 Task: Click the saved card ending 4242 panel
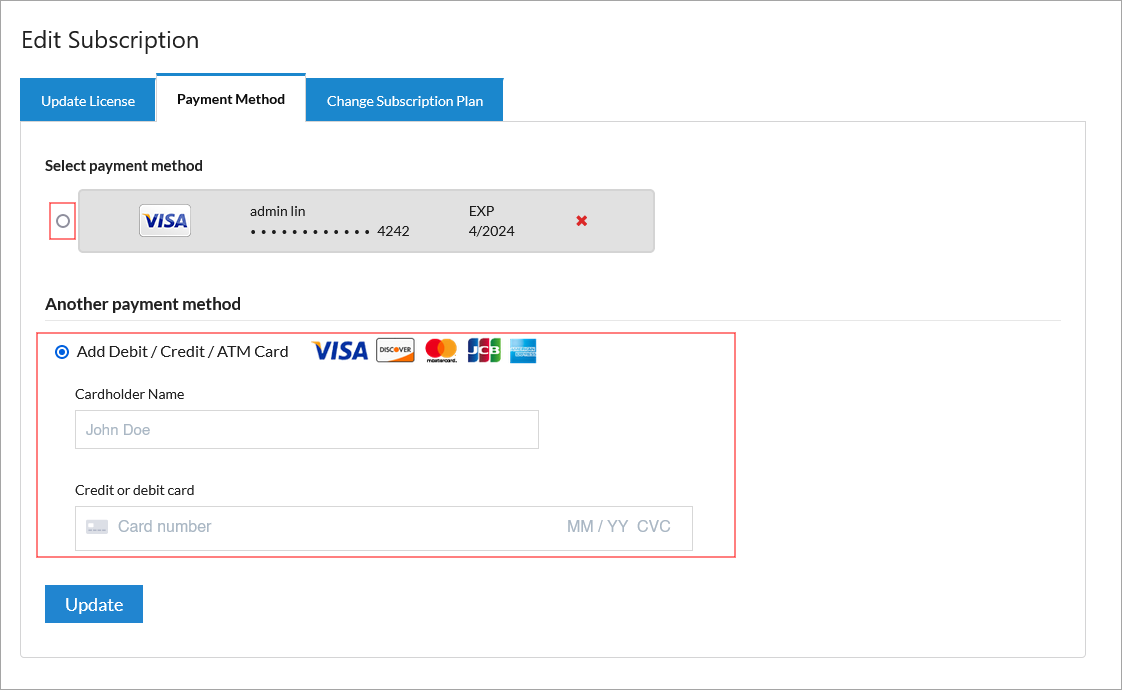[x=366, y=220]
